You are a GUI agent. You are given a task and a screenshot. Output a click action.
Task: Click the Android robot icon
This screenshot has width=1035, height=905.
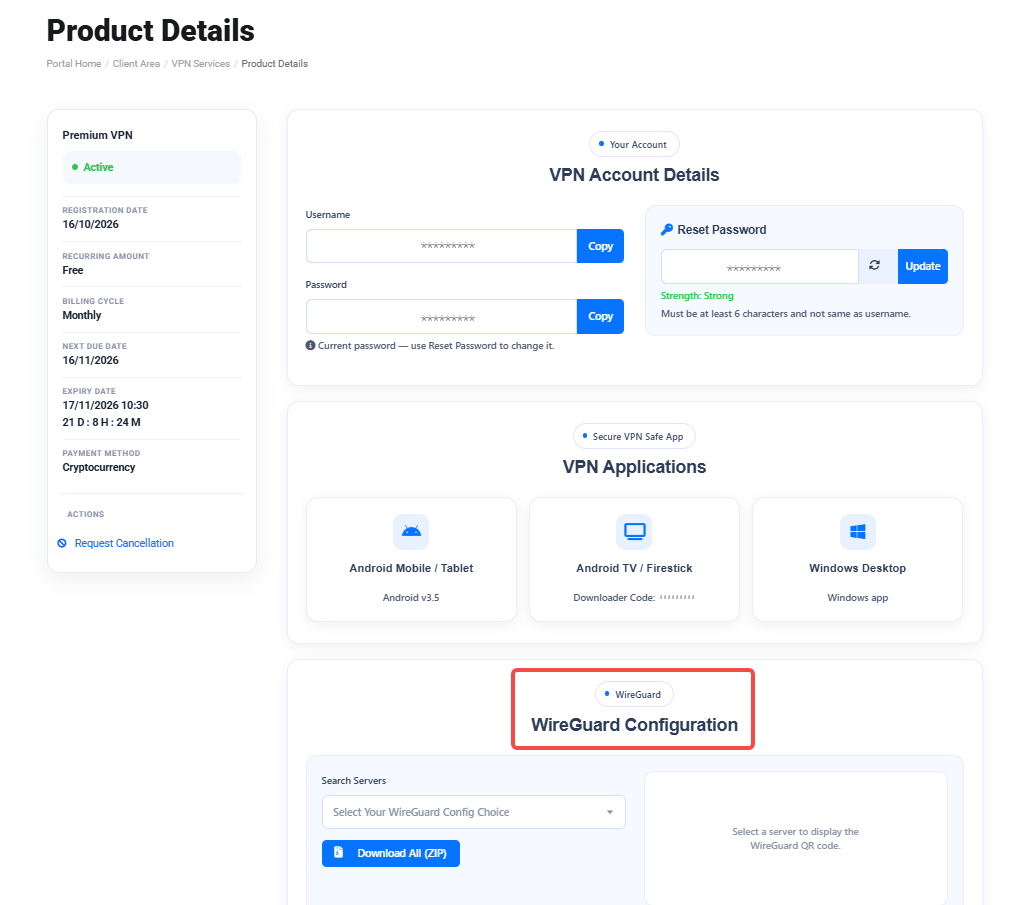[411, 531]
